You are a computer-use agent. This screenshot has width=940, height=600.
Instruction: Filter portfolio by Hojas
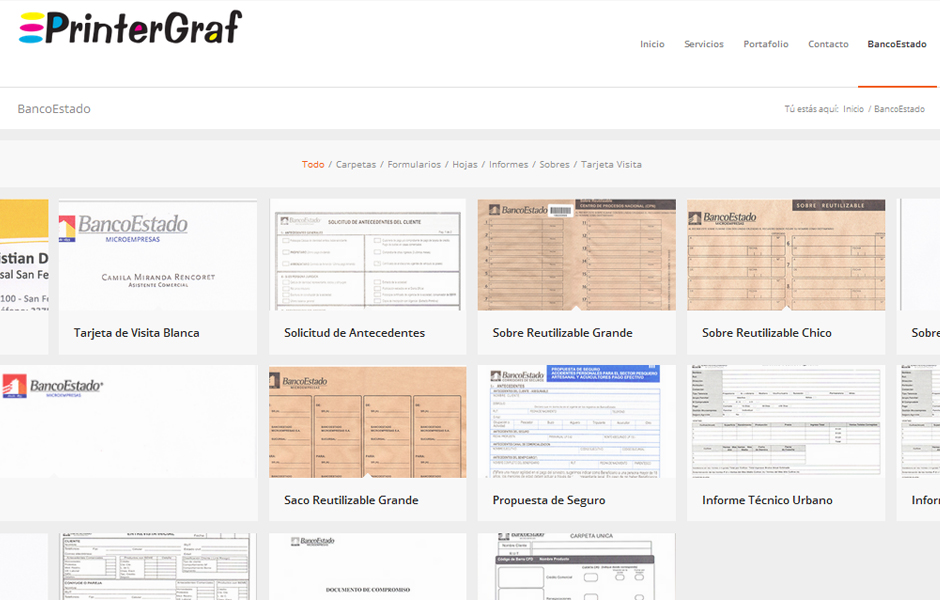(465, 164)
